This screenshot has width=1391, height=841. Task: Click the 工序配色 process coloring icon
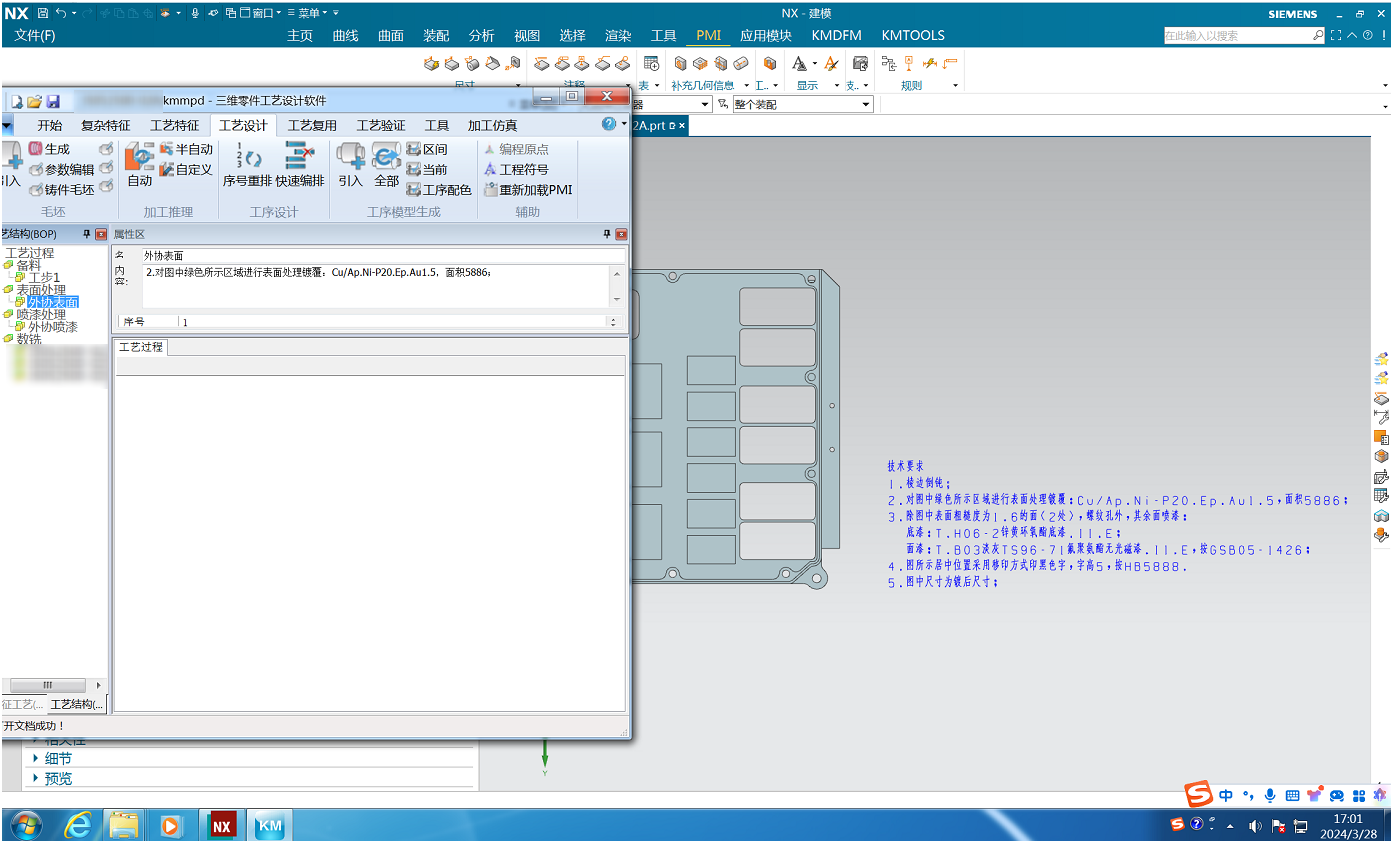tap(413, 190)
